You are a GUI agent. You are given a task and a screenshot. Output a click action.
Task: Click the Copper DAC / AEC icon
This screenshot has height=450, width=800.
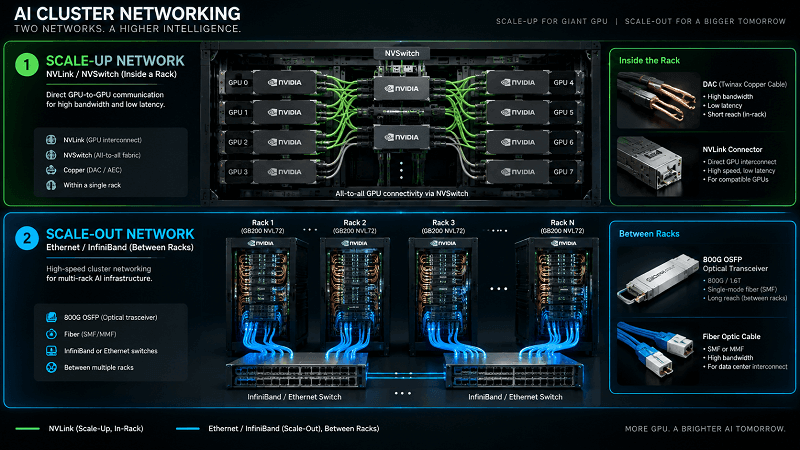coord(51,170)
